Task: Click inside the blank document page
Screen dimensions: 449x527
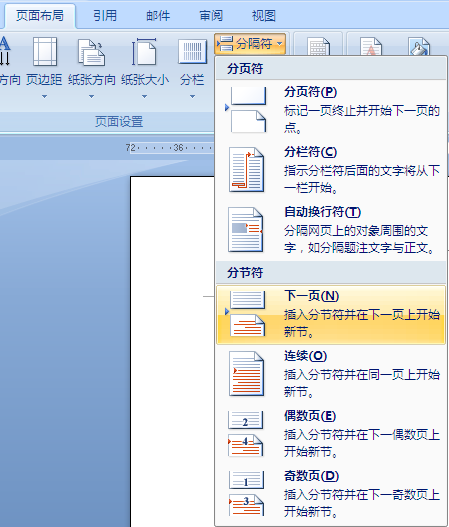Action: pyautogui.click(x=172, y=351)
